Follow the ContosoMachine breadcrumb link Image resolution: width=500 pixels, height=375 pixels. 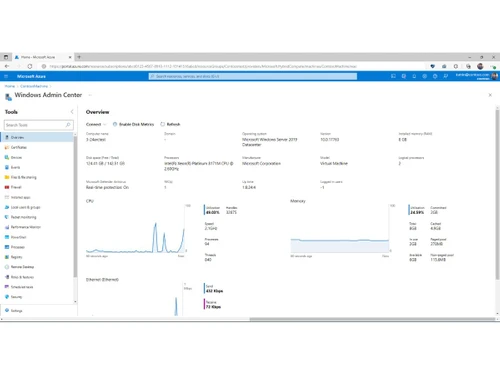(x=34, y=86)
